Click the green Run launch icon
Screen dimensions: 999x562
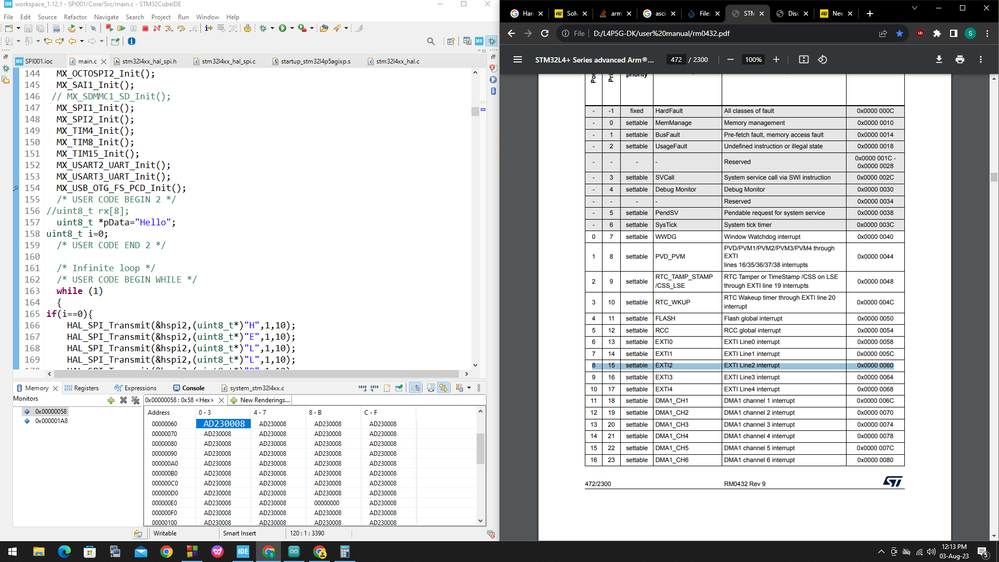(282, 28)
